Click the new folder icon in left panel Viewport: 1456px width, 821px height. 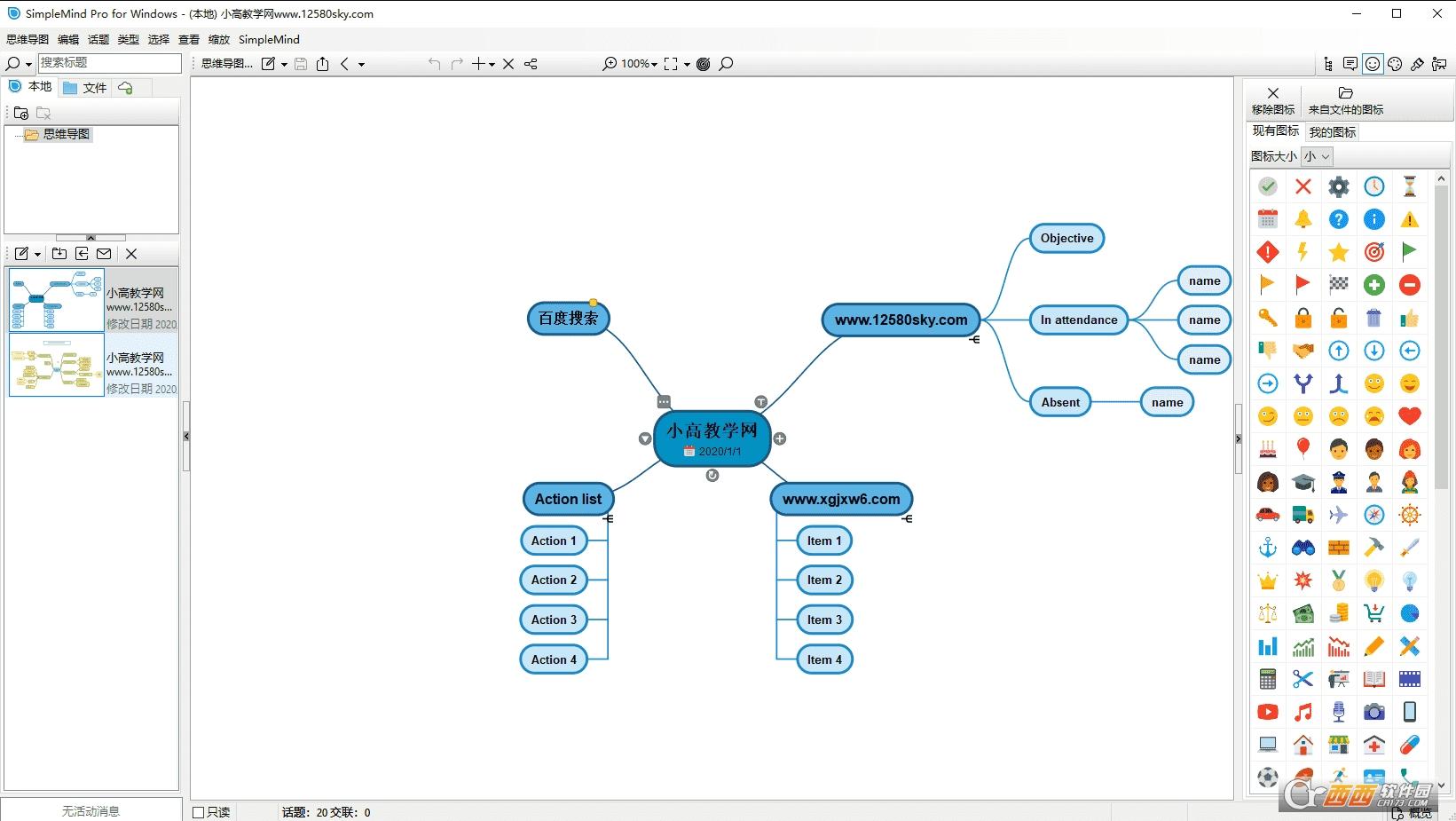21,113
